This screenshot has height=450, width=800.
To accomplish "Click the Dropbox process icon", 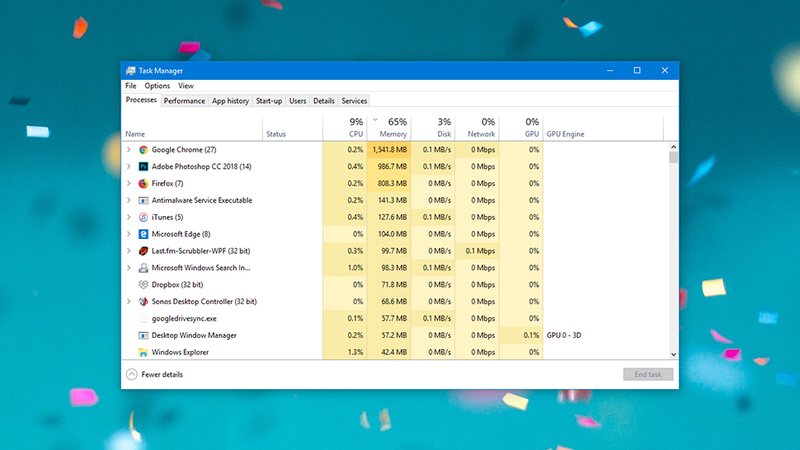I will click(x=143, y=284).
